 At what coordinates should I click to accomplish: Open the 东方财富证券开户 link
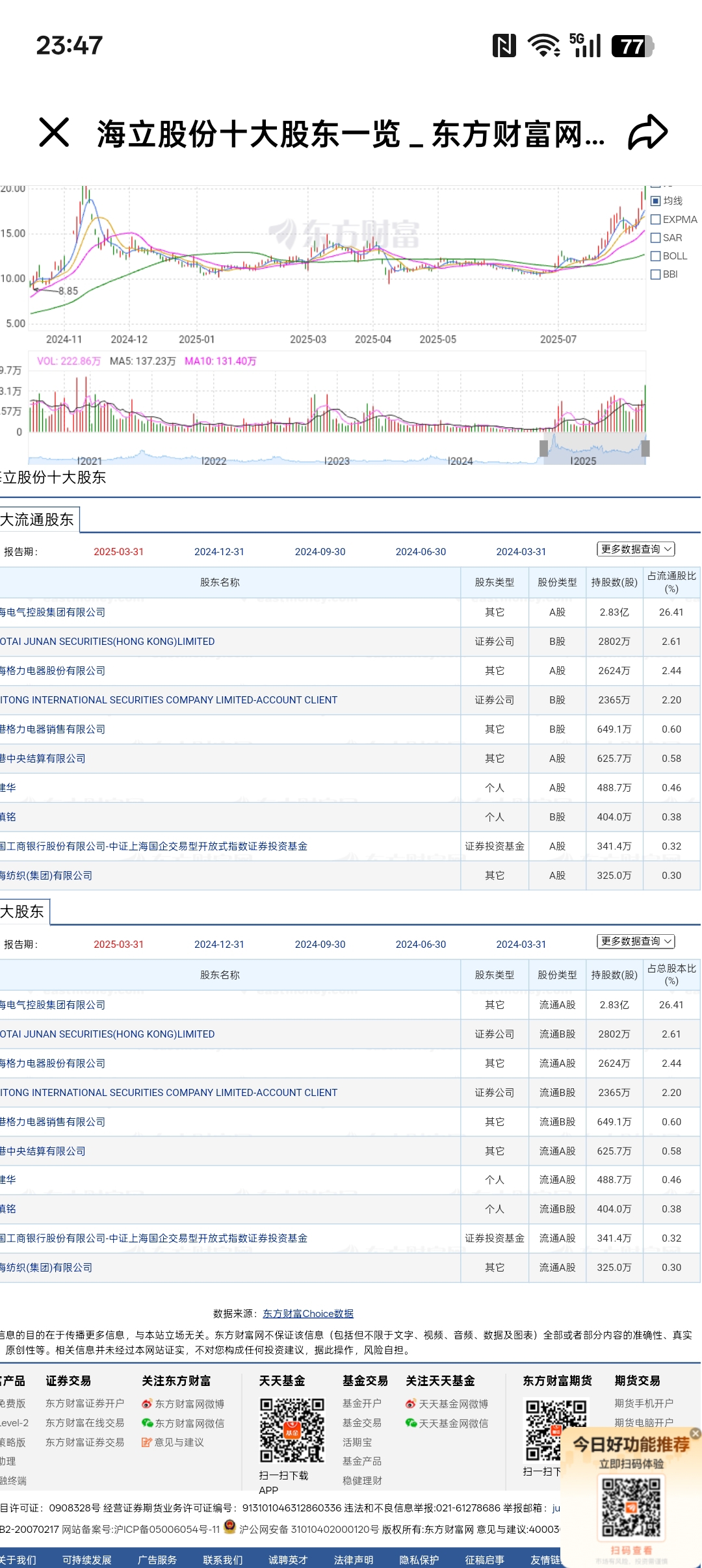(84, 1404)
